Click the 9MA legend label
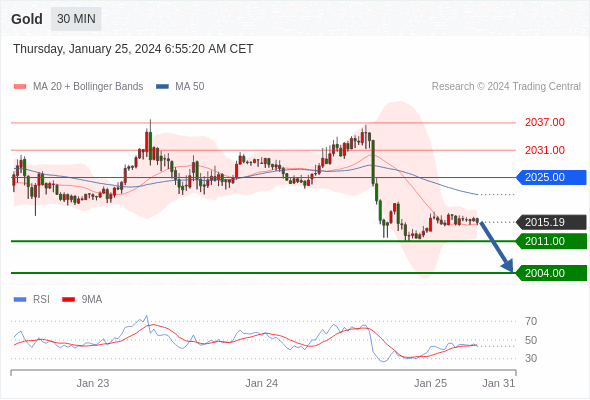The width and height of the screenshot is (590, 400). coord(92,300)
